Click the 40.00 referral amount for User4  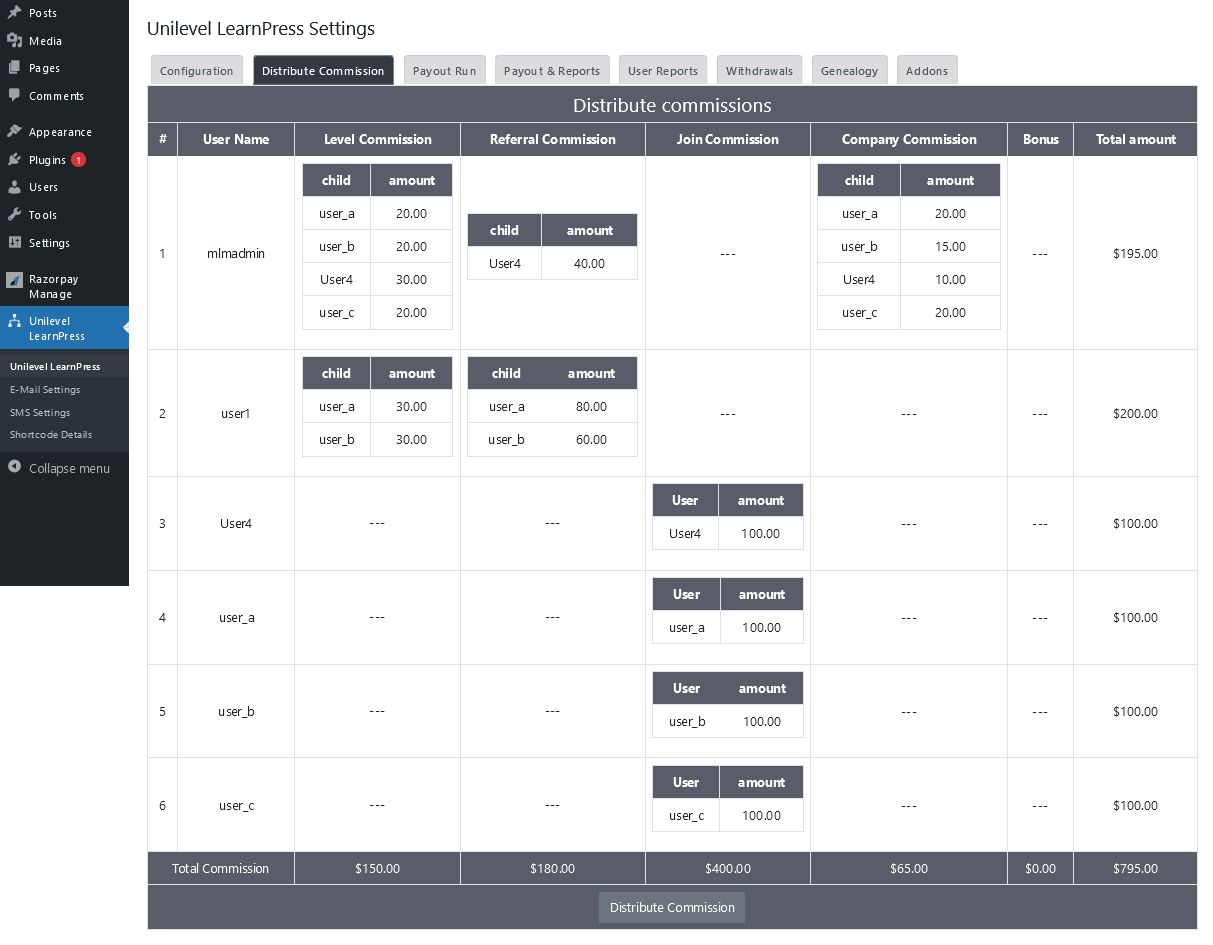point(590,263)
